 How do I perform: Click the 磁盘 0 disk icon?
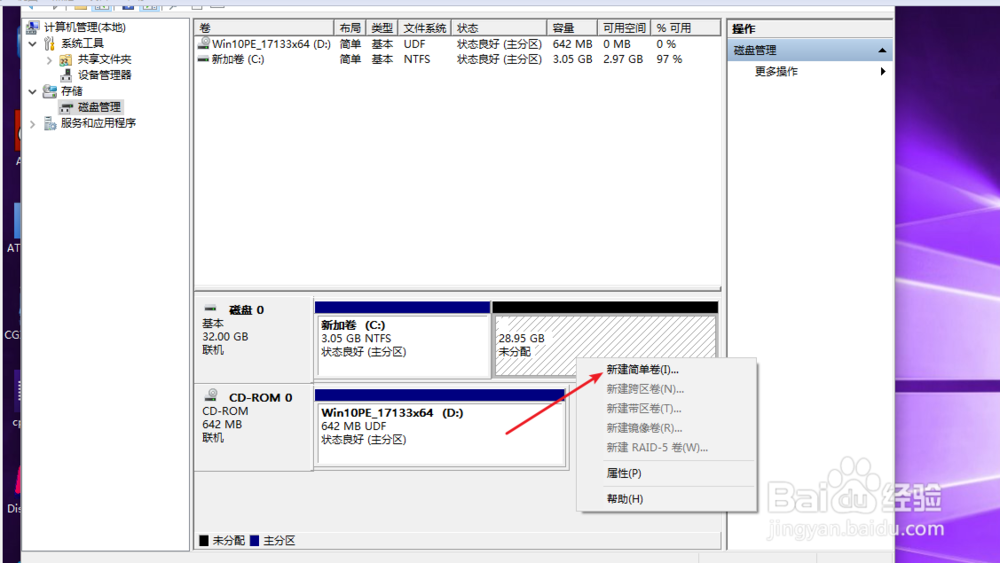tap(211, 309)
